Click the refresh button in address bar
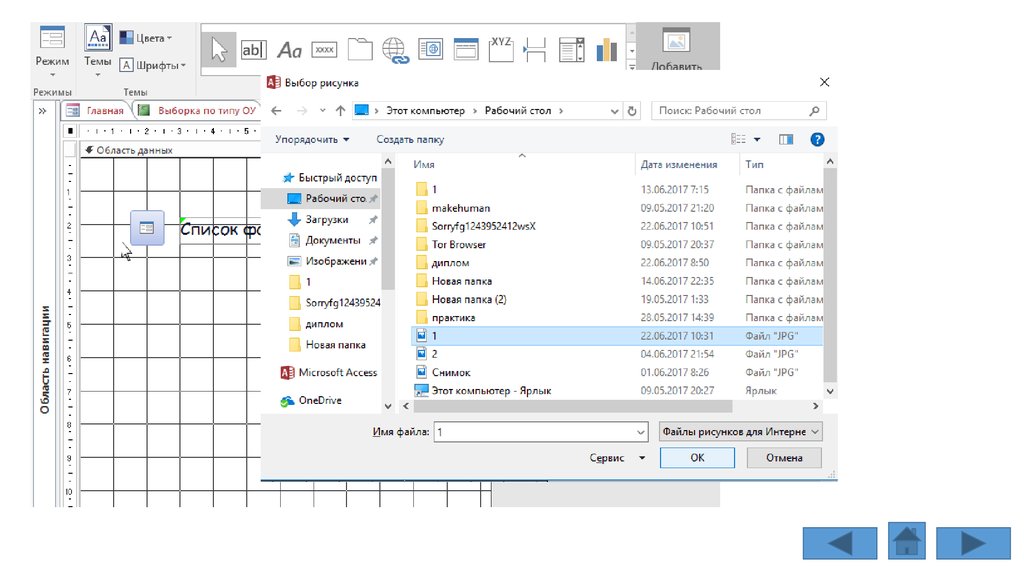1024x574 pixels. coord(632,111)
